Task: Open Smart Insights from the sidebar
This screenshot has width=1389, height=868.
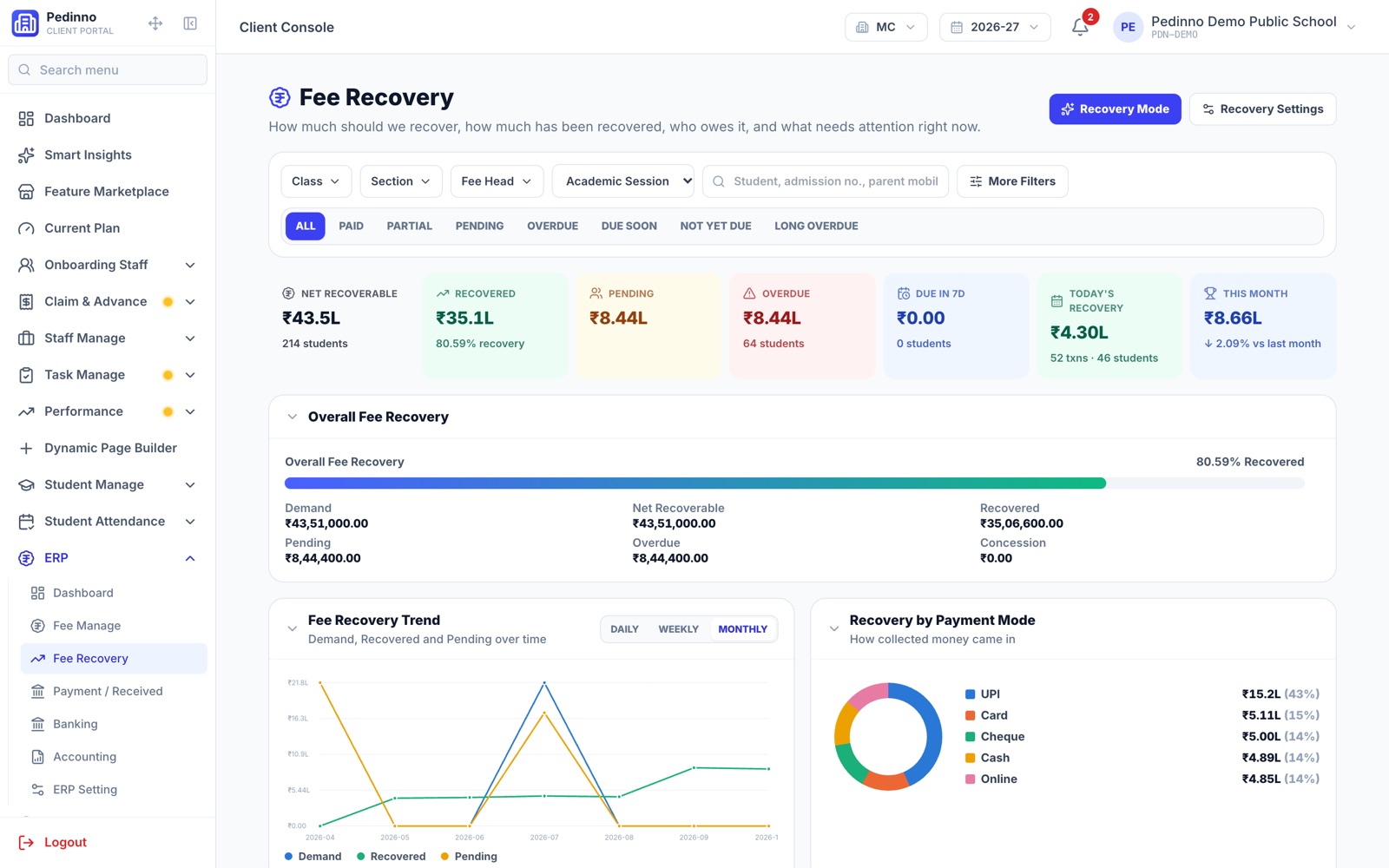Action: pos(108,155)
